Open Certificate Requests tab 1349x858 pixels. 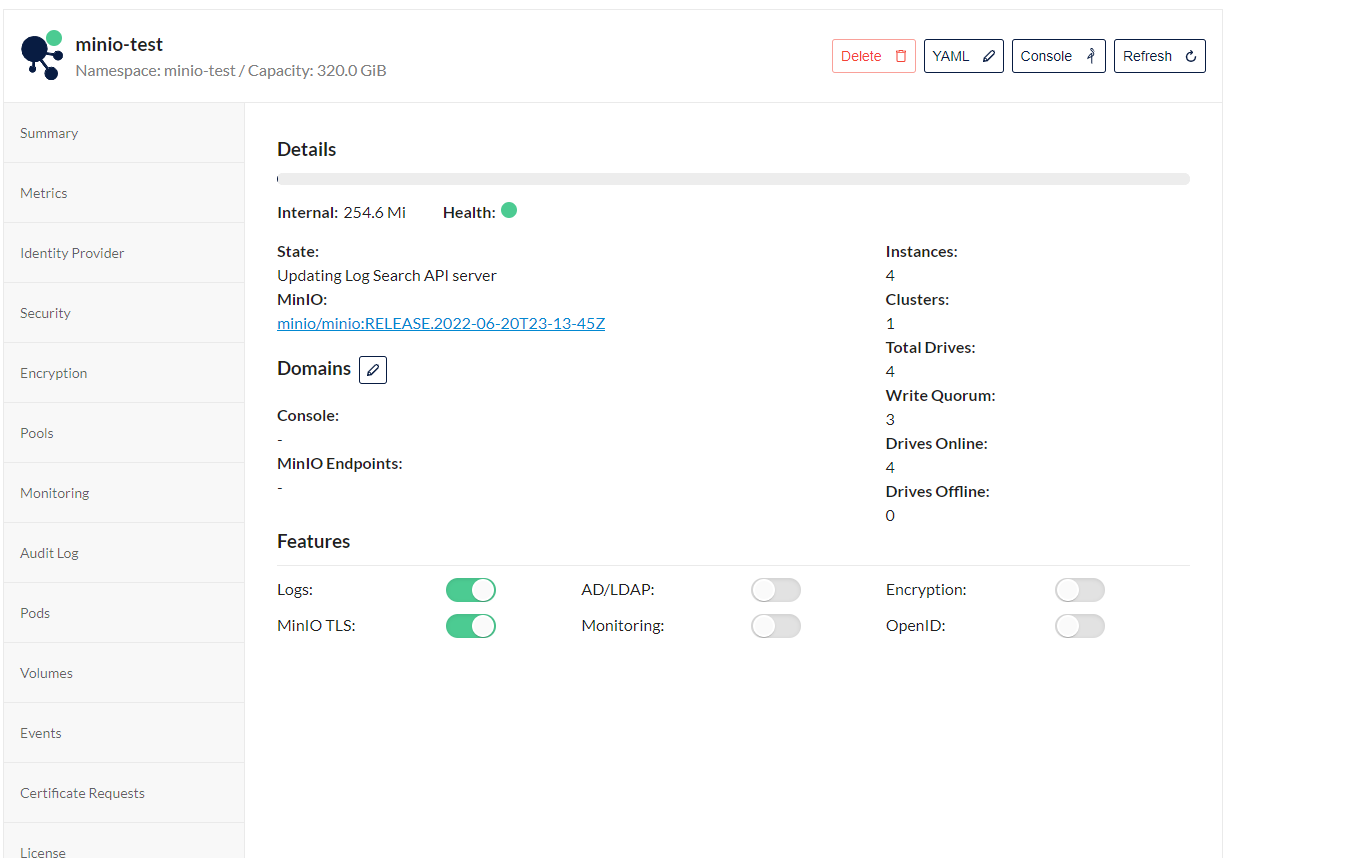pos(124,793)
